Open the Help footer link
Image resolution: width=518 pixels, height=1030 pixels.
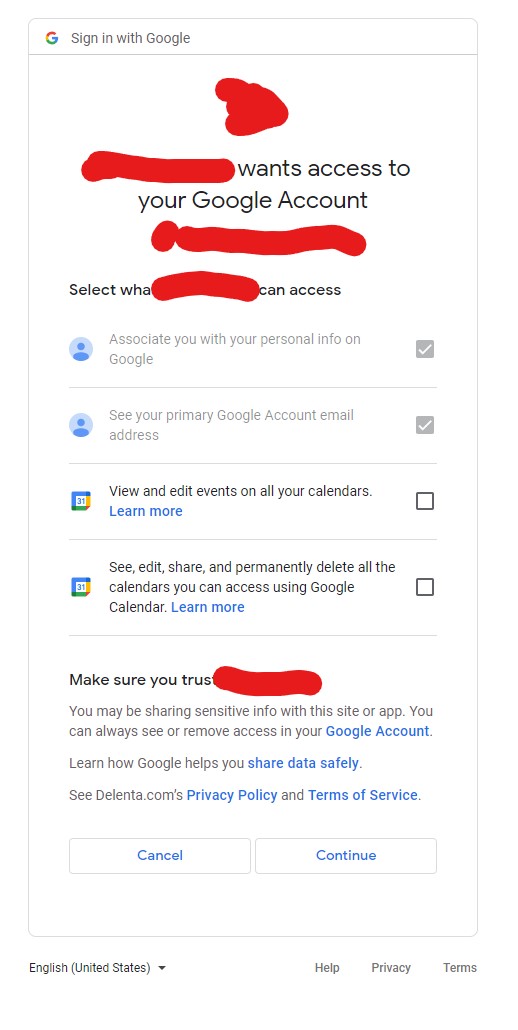(327, 968)
